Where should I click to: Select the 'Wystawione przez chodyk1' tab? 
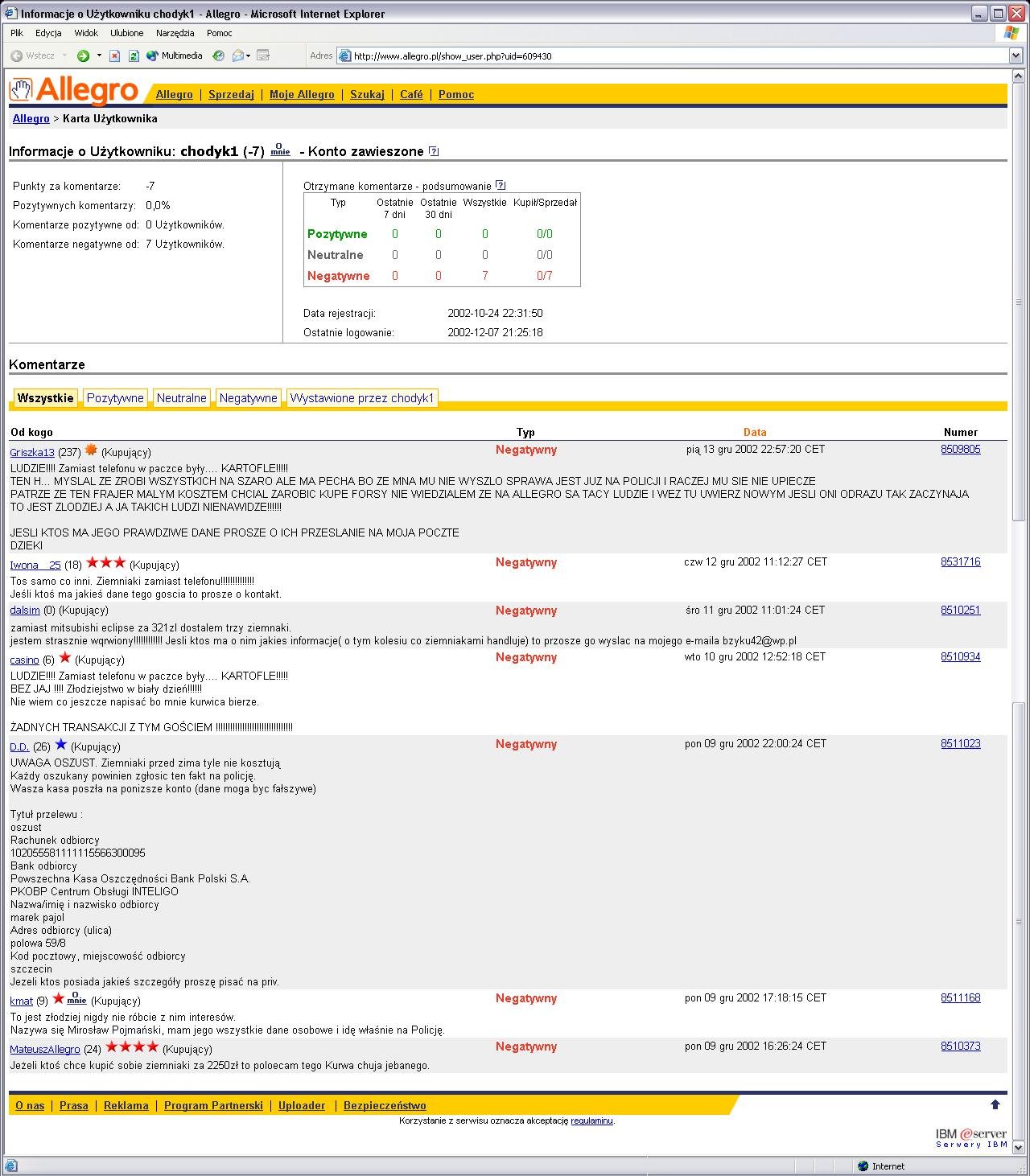(x=362, y=398)
